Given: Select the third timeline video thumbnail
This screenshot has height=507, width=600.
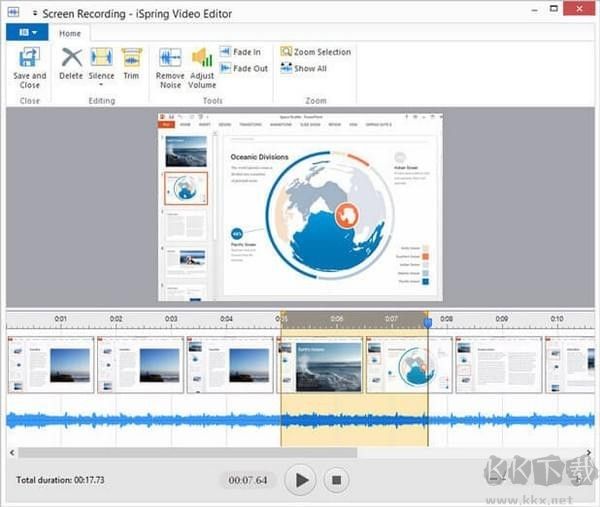Looking at the screenshot, I should pyautogui.click(x=230, y=365).
